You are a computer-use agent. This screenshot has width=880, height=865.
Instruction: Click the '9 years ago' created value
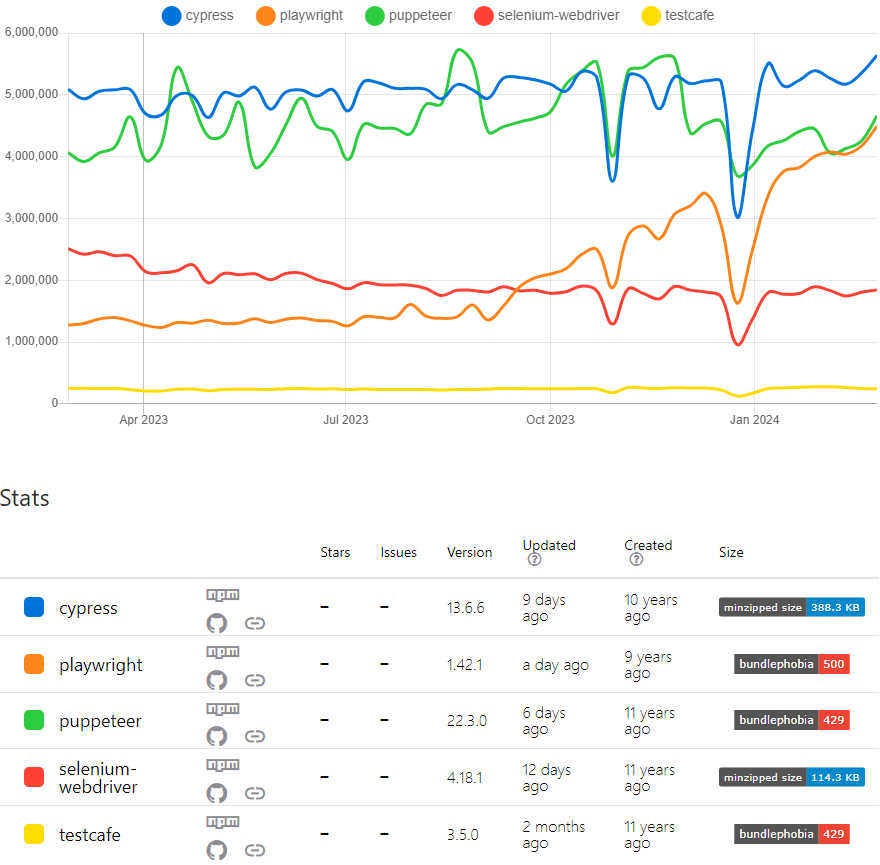[648, 665]
